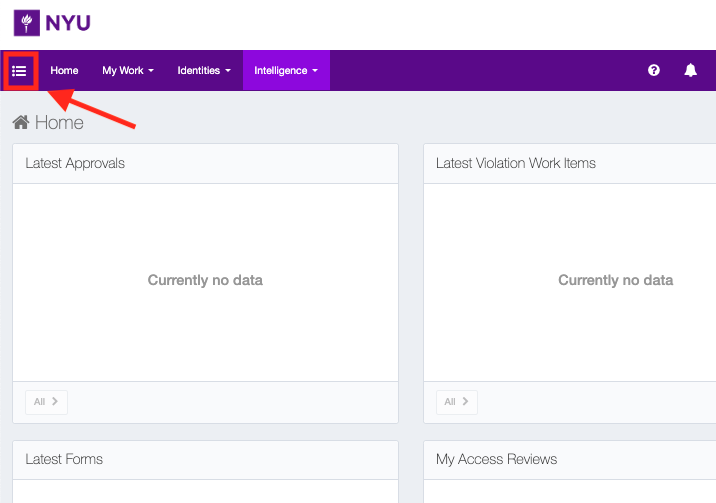The height and width of the screenshot is (503, 716).
Task: Click "Currently no data" in Violation Work Items
Action: 615,280
